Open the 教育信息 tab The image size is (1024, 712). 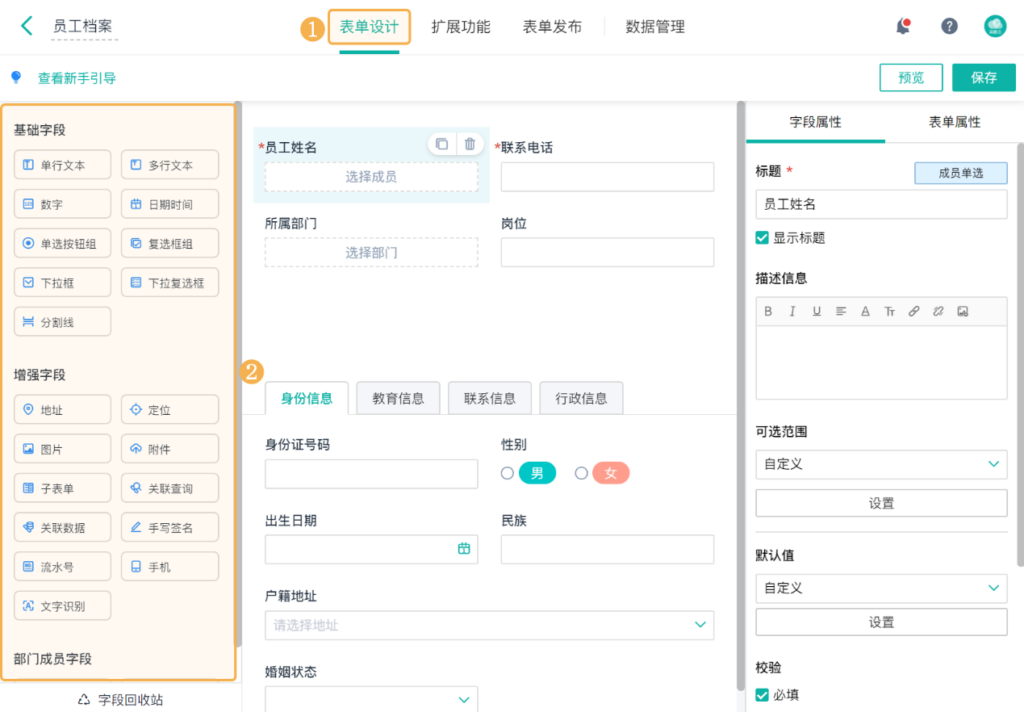pos(398,398)
